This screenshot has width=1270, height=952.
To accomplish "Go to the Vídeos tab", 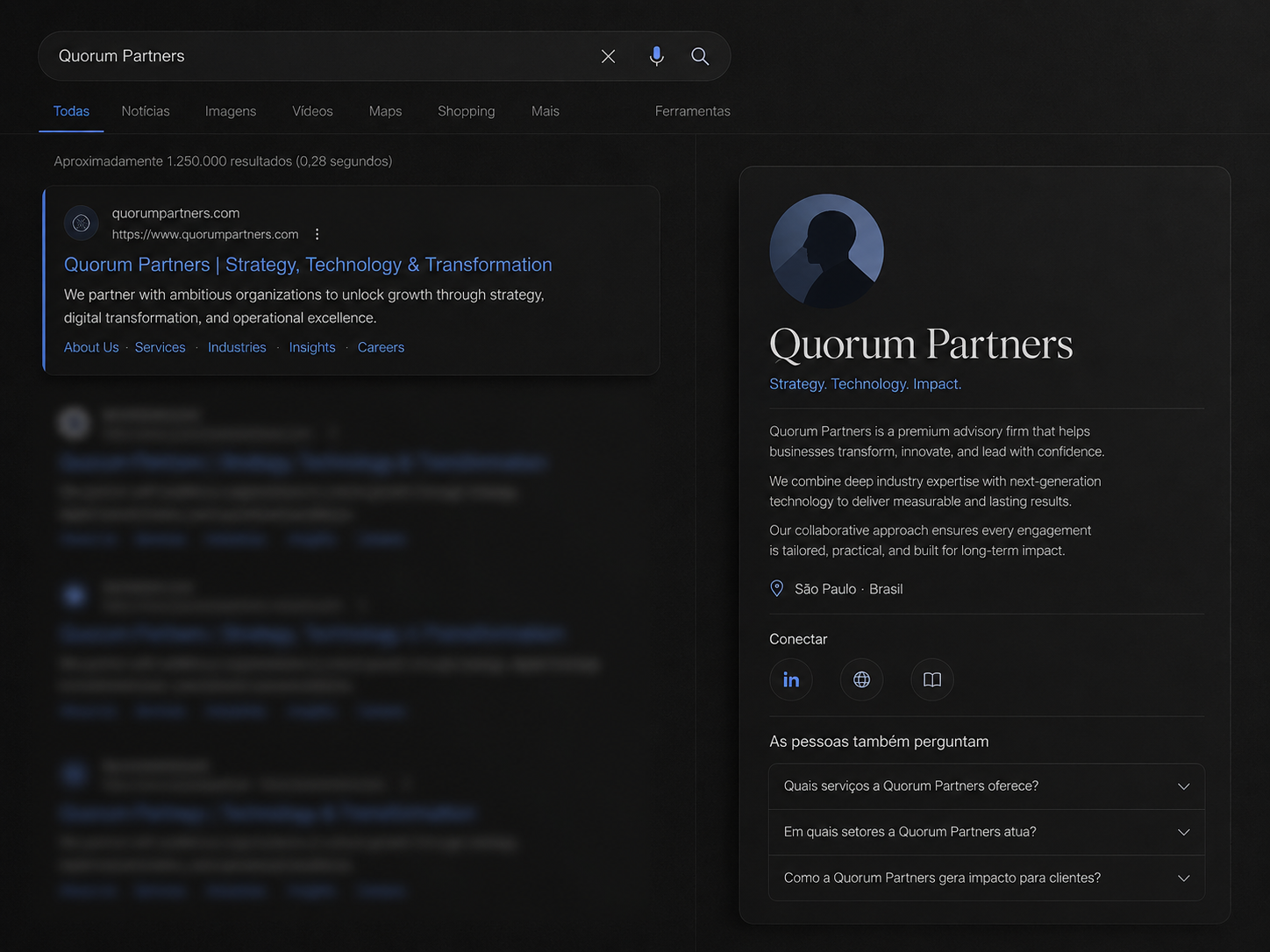I will tap(312, 111).
